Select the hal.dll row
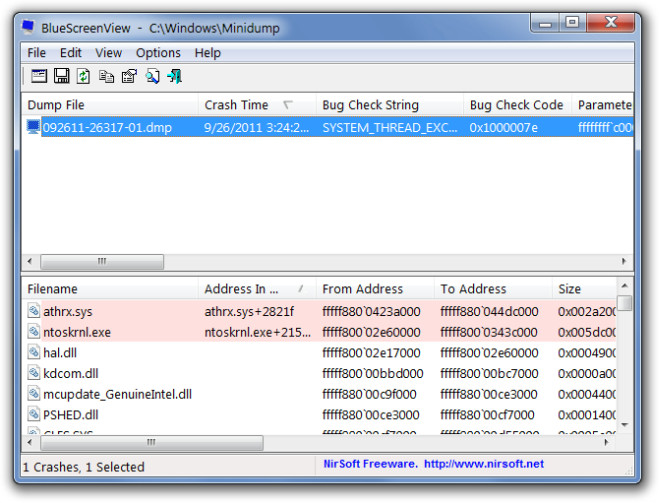This screenshot has width=660, height=503. click(x=319, y=352)
